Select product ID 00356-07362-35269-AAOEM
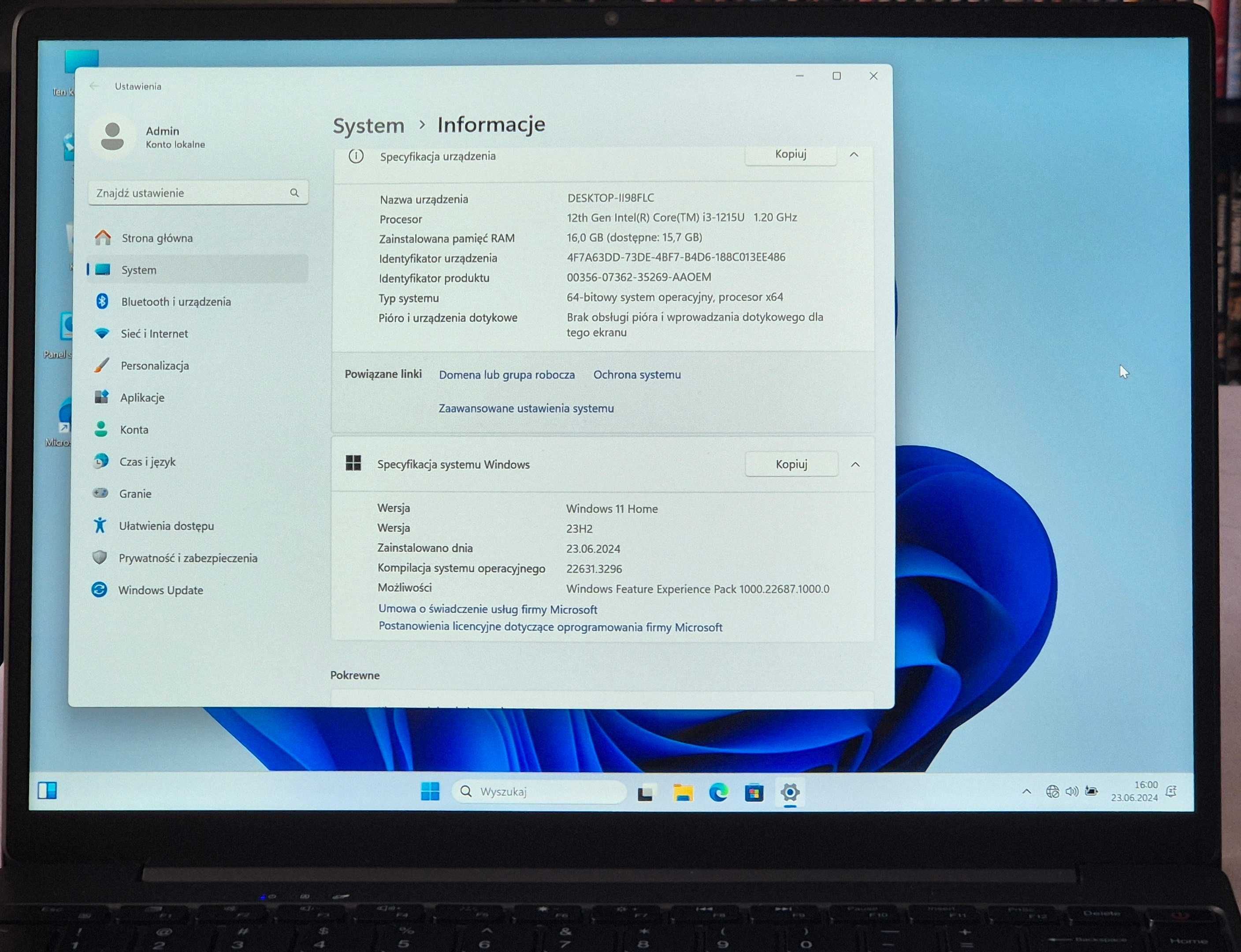1241x952 pixels. [639, 277]
